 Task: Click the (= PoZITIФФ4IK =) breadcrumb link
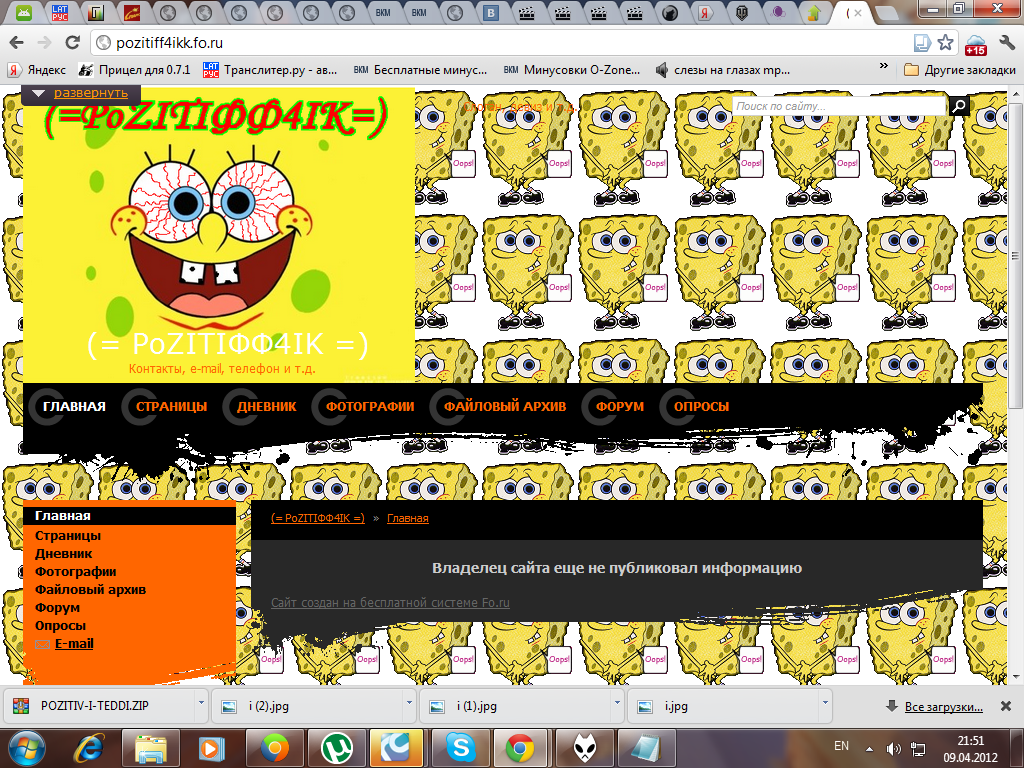318,518
